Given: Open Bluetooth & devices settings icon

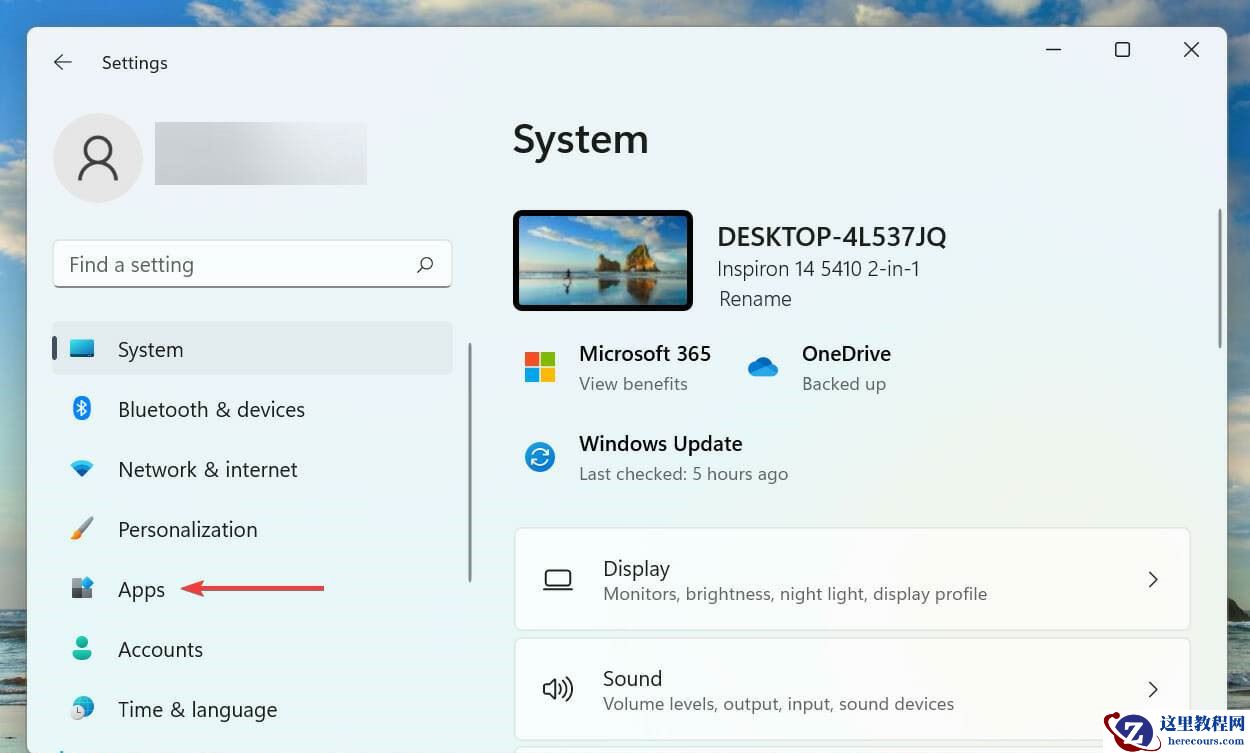Looking at the screenshot, I should [x=81, y=409].
